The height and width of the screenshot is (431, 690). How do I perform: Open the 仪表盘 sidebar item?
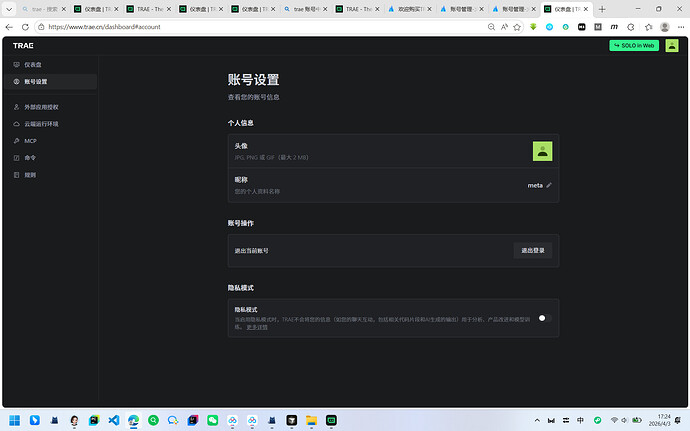pos(32,65)
